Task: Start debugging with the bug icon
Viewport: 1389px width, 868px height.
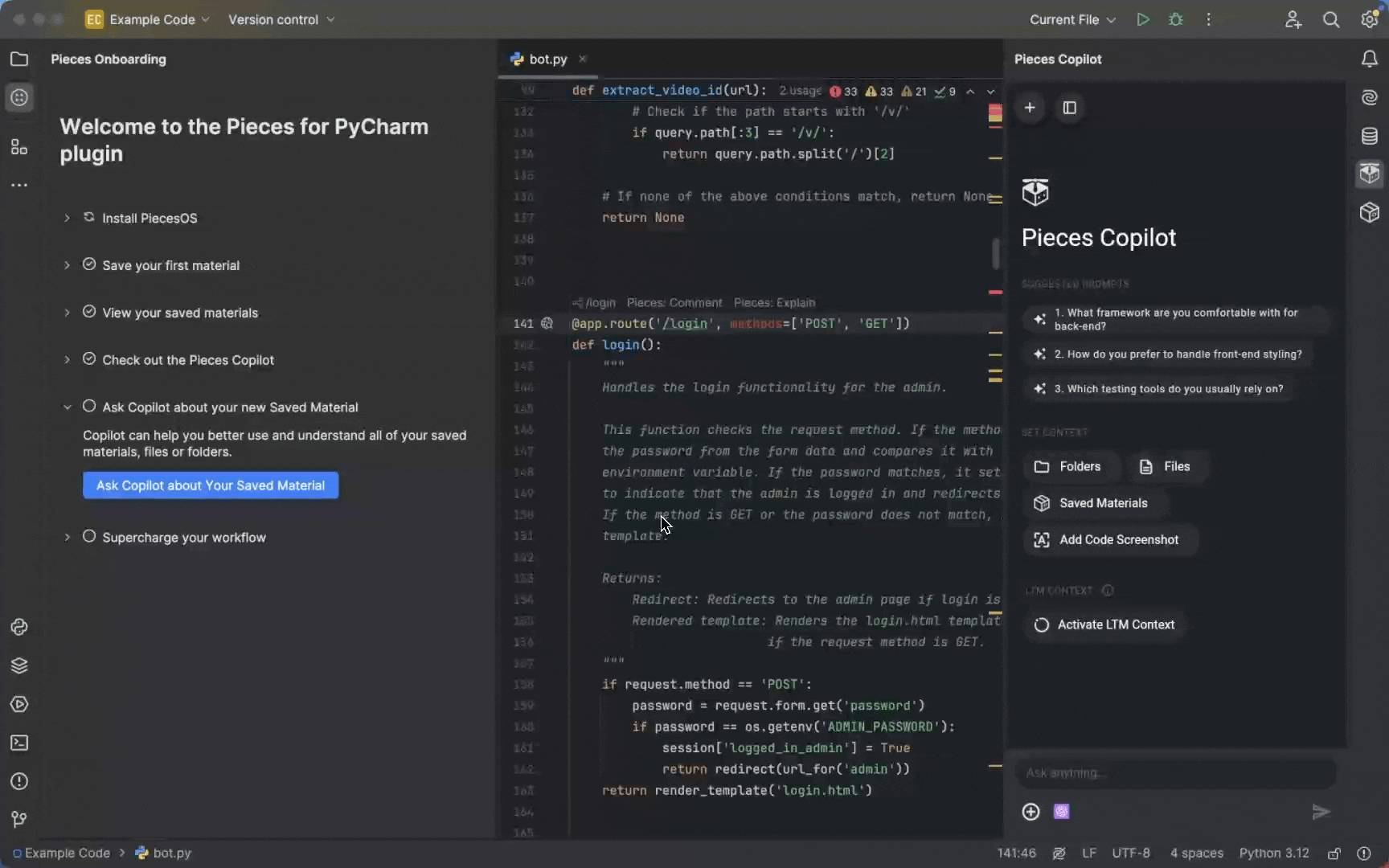Action: 1176,19
